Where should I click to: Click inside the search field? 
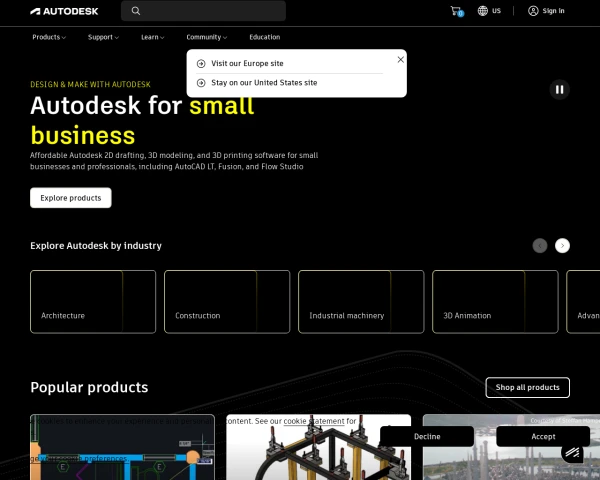[x=203, y=11]
